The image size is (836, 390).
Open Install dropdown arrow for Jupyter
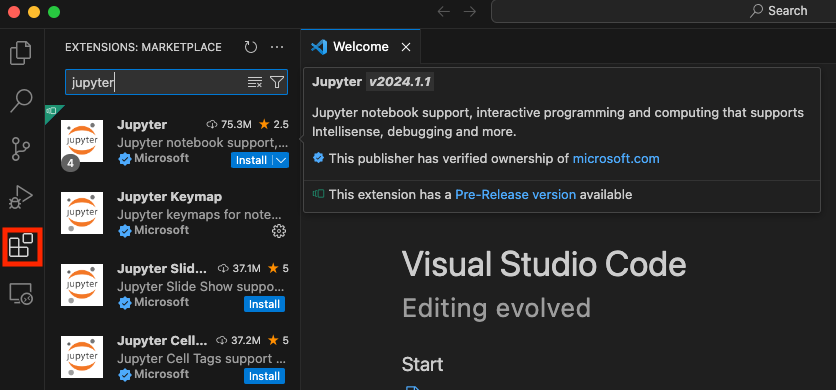tap(282, 160)
